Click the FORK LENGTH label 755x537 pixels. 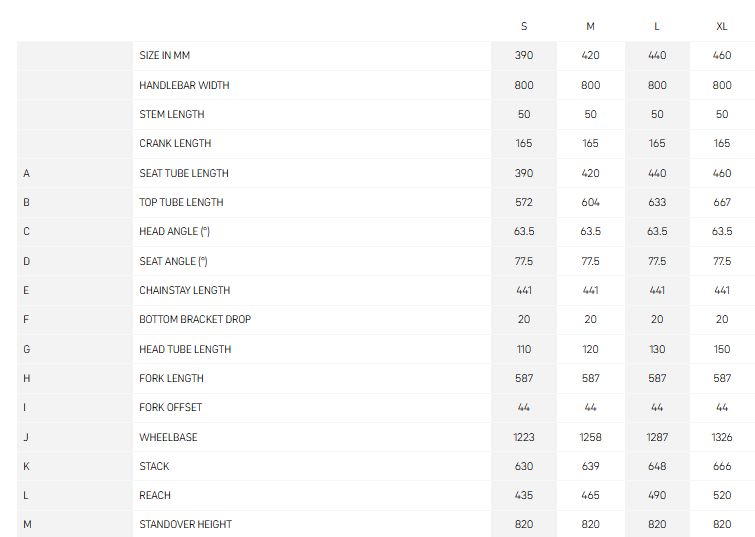[x=171, y=379]
